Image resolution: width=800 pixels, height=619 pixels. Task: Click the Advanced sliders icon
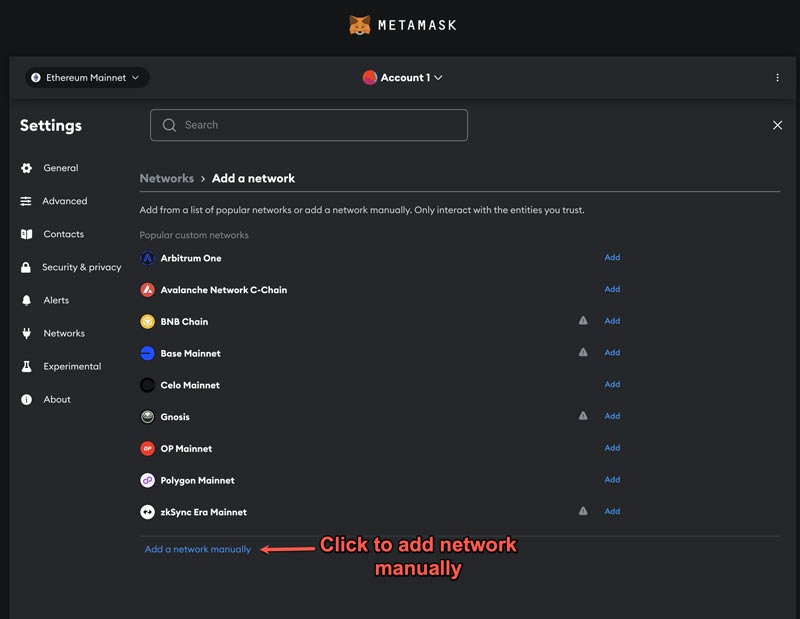(26, 201)
